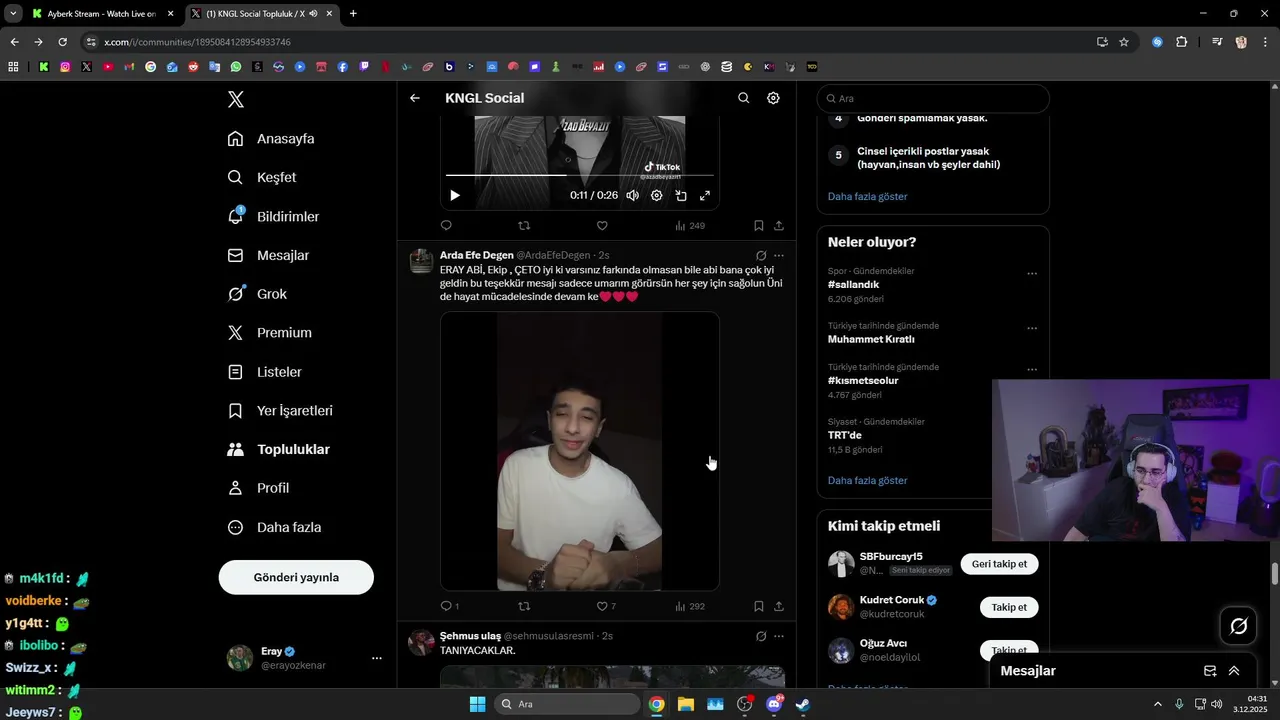Reload the page in Chrome

click(x=62, y=42)
